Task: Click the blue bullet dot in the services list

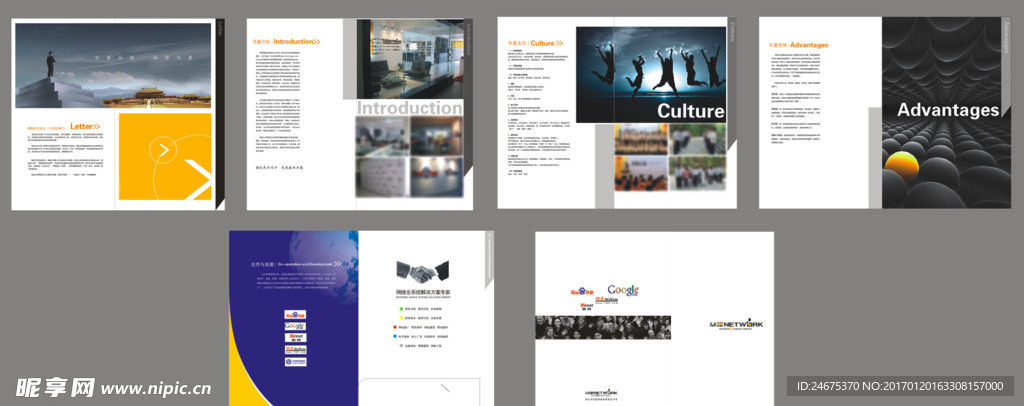Action: coord(395,336)
